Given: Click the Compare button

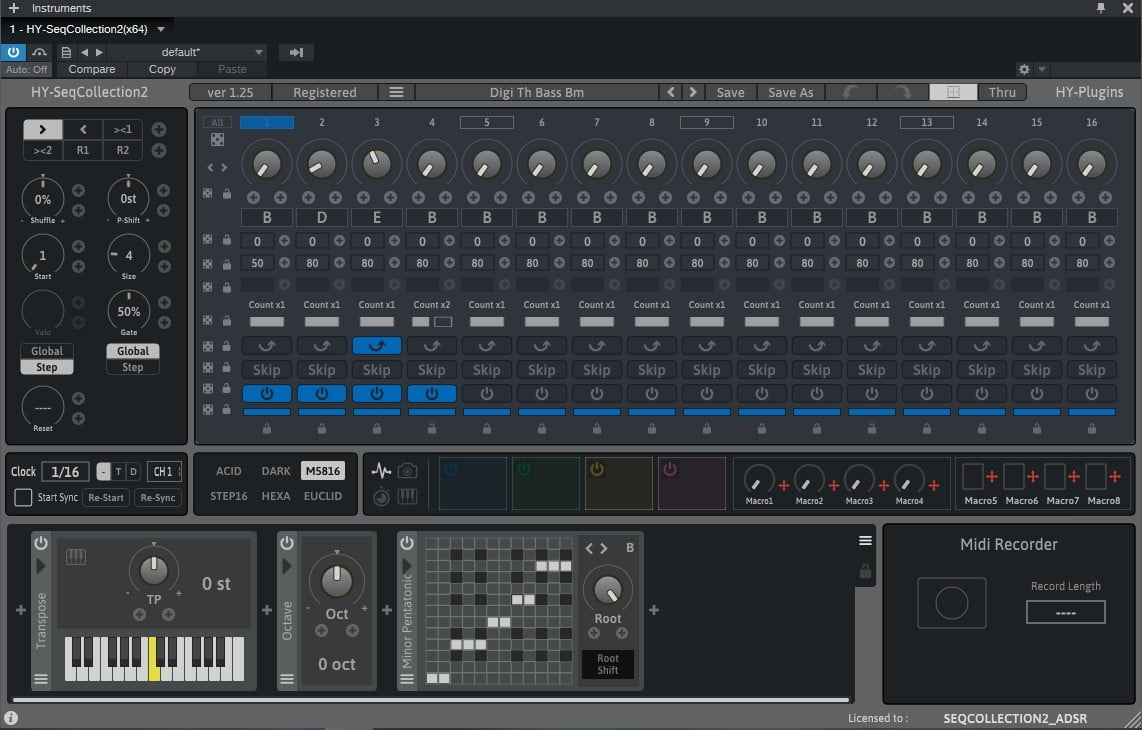Looking at the screenshot, I should [x=92, y=69].
